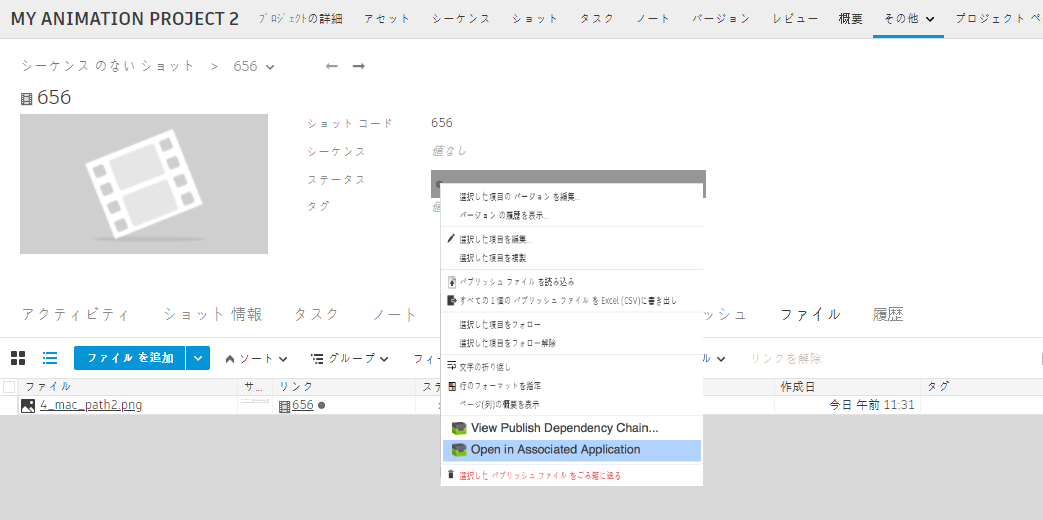
Task: Open the ノート tab in top navigation
Action: click(x=653, y=19)
